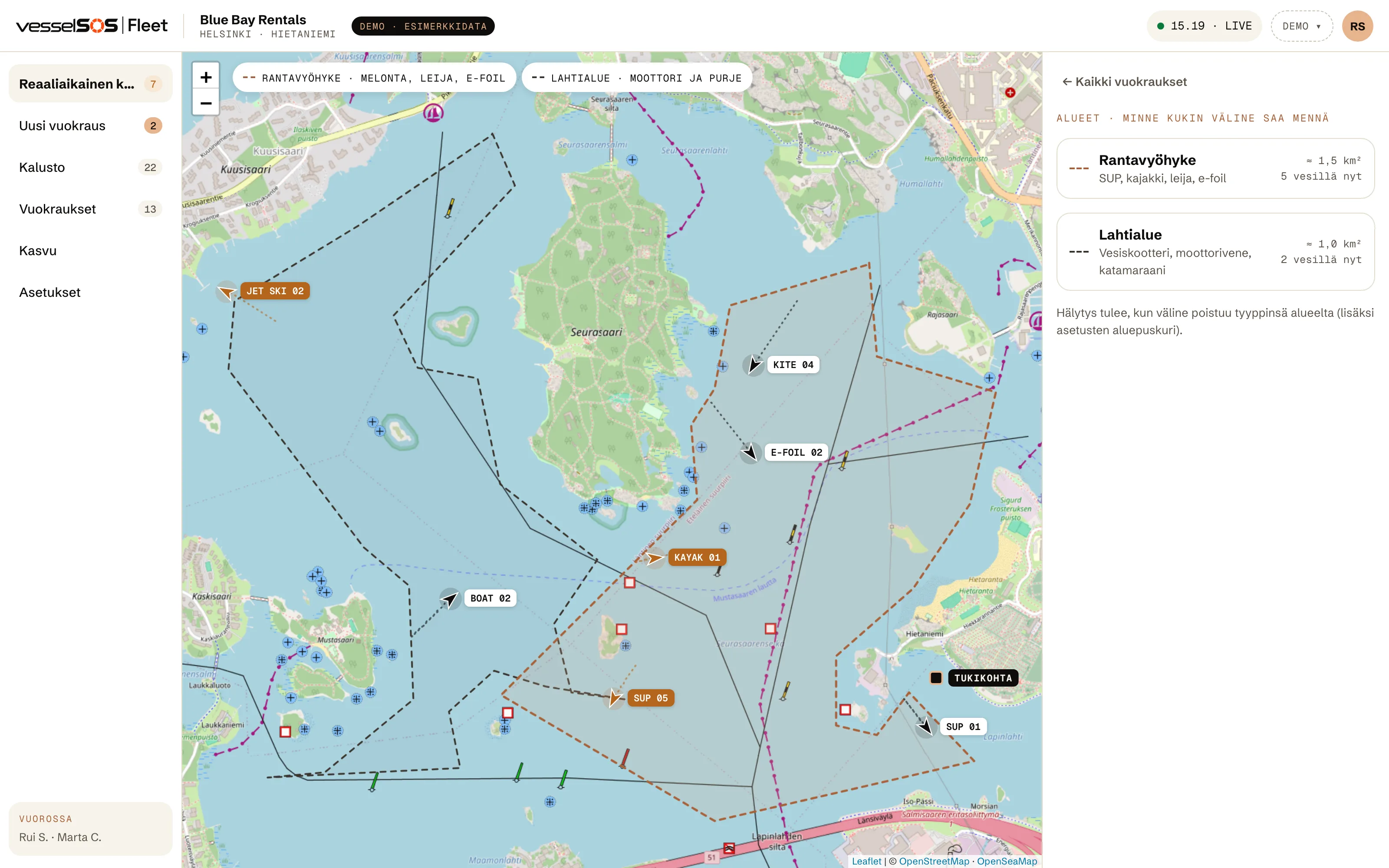1389x868 pixels.
Task: Click the Kalusto count badge 22
Action: (x=150, y=167)
